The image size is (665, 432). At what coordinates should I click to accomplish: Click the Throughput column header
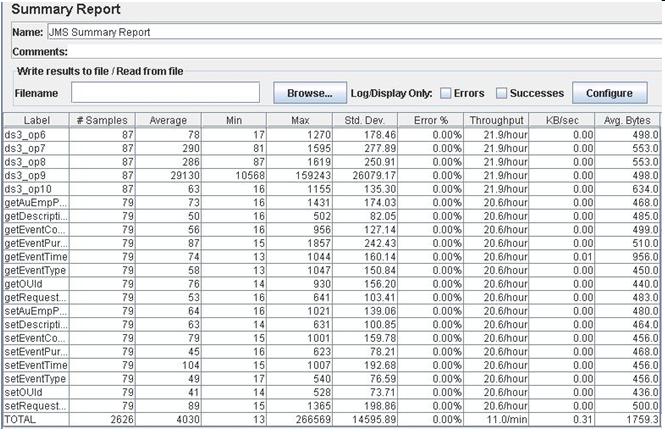[496, 120]
